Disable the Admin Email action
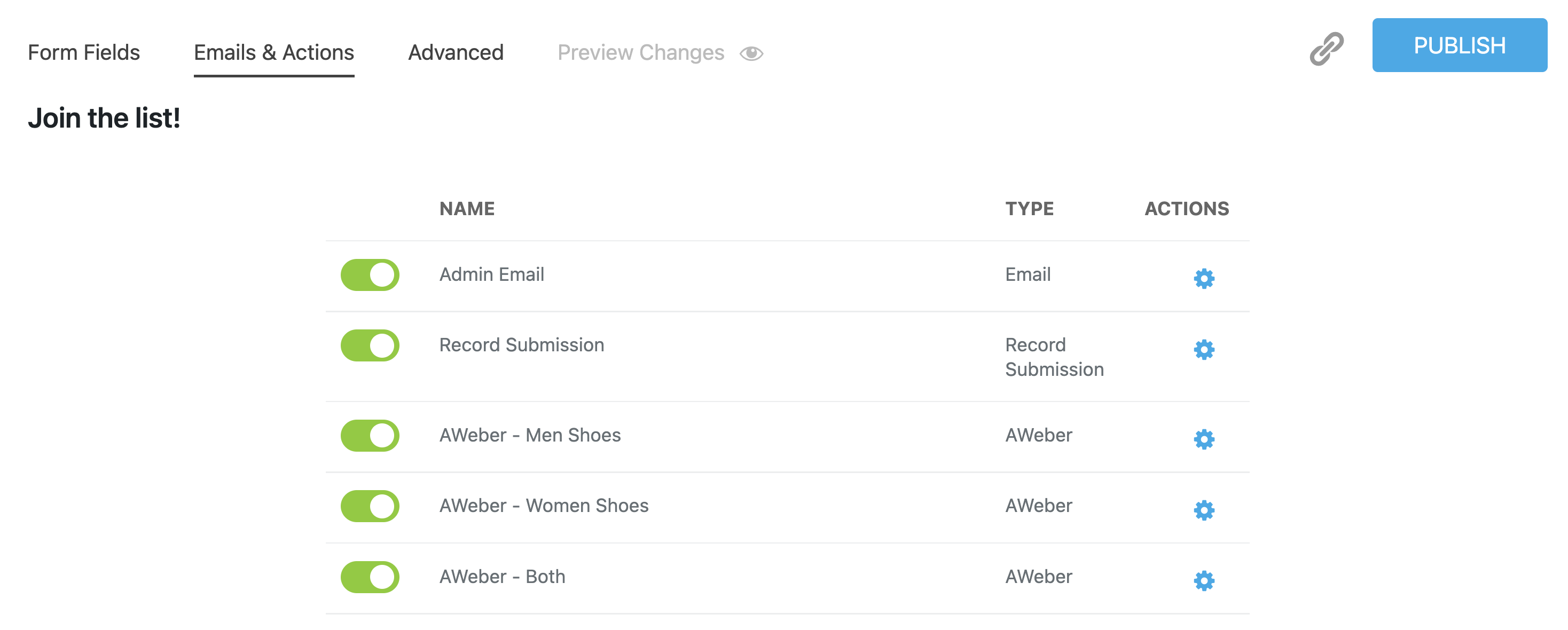The width and height of the screenshot is (1568, 630). coord(370,275)
